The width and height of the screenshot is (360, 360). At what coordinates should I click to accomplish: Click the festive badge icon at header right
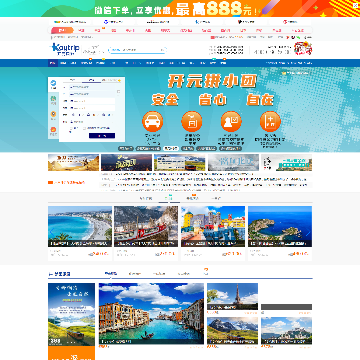(x=303, y=49)
